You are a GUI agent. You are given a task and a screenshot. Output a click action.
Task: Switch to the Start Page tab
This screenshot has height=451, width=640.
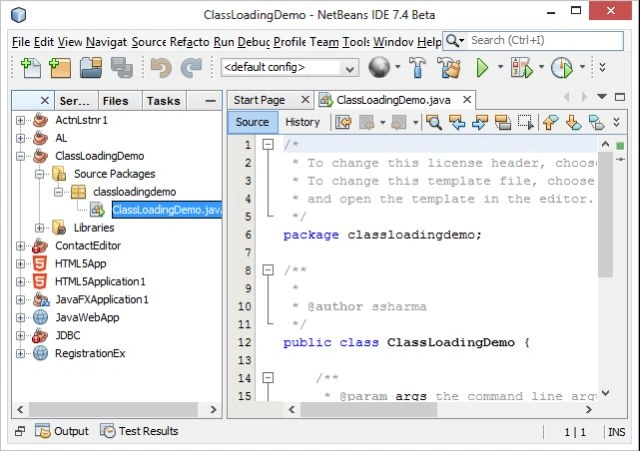coord(259,100)
